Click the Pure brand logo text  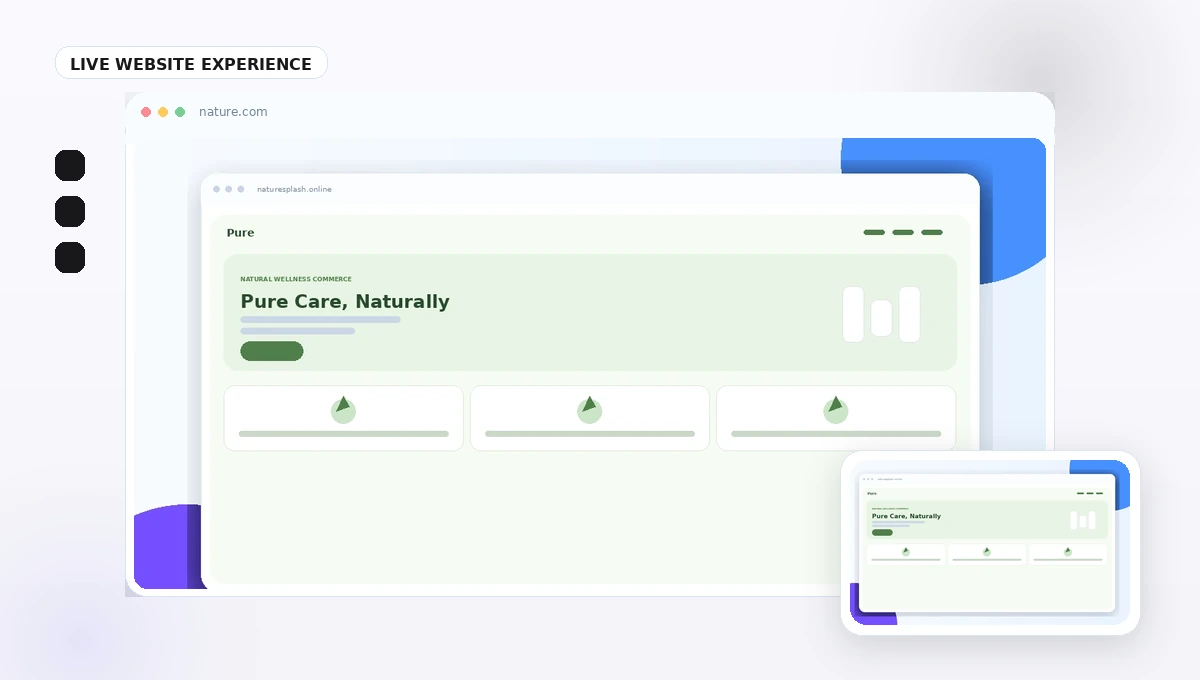click(x=240, y=233)
